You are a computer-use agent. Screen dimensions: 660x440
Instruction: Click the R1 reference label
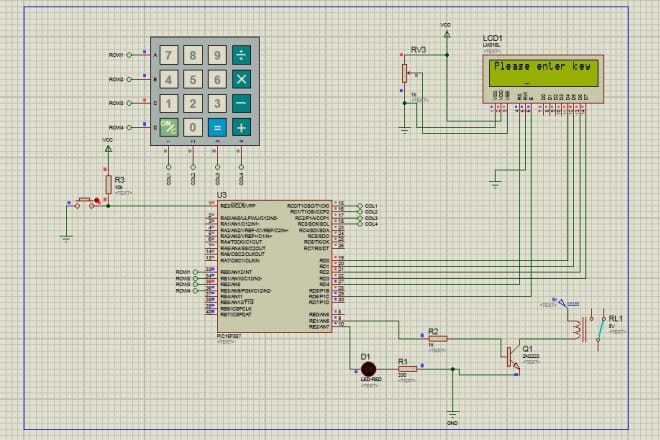(403, 362)
